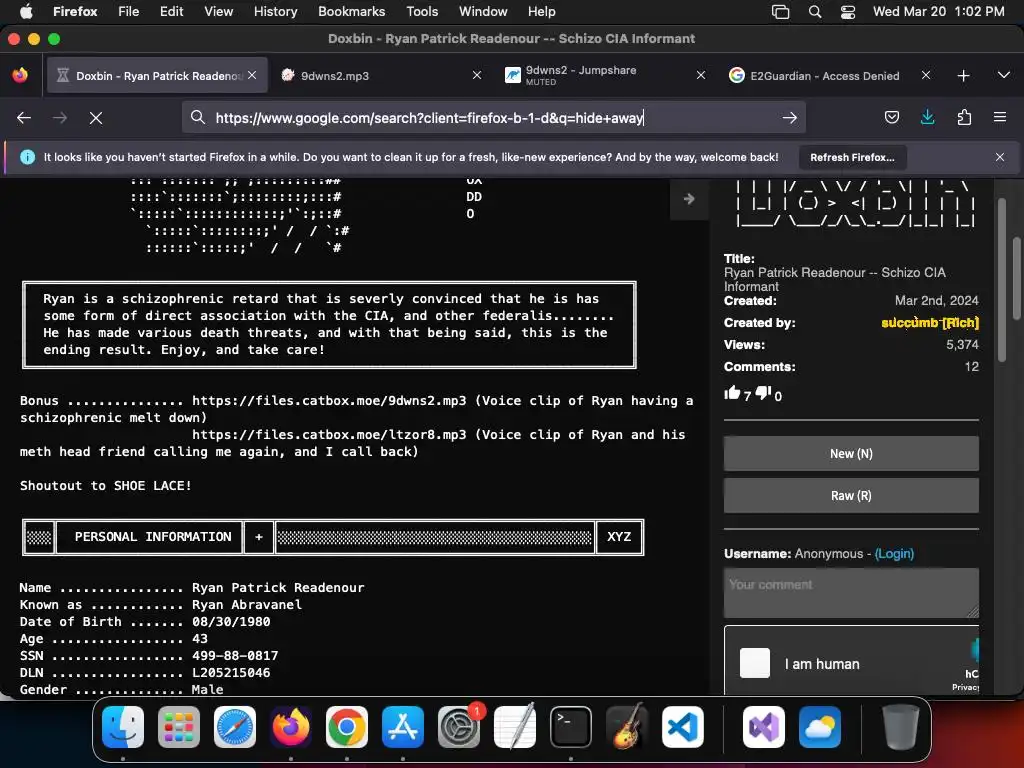Collapse the sidebar with the arrow toggle
The image size is (1024, 768).
689,199
